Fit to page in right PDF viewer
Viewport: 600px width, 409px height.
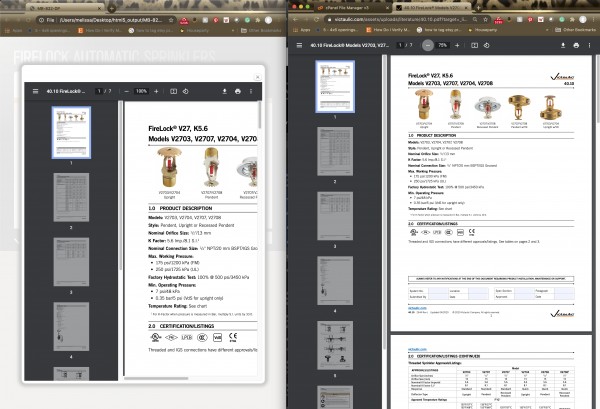474,45
